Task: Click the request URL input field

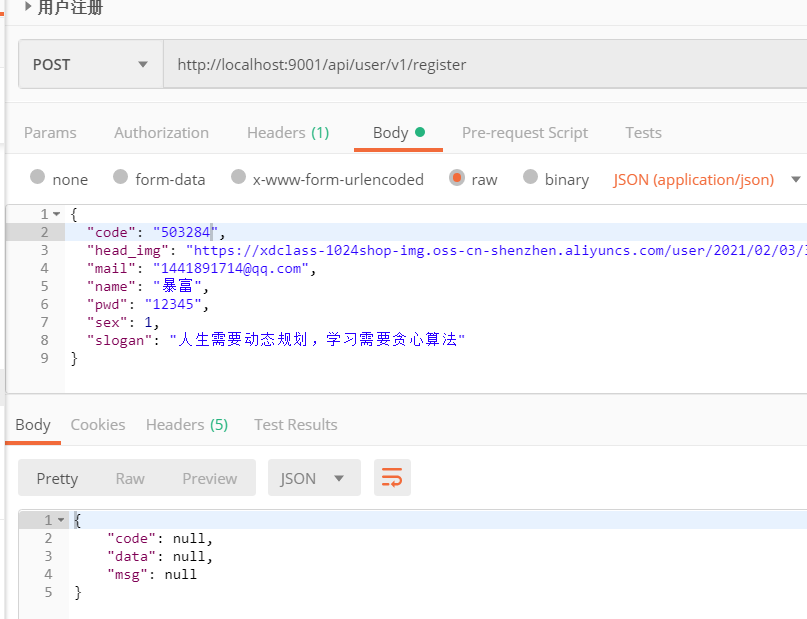Action: 480,65
